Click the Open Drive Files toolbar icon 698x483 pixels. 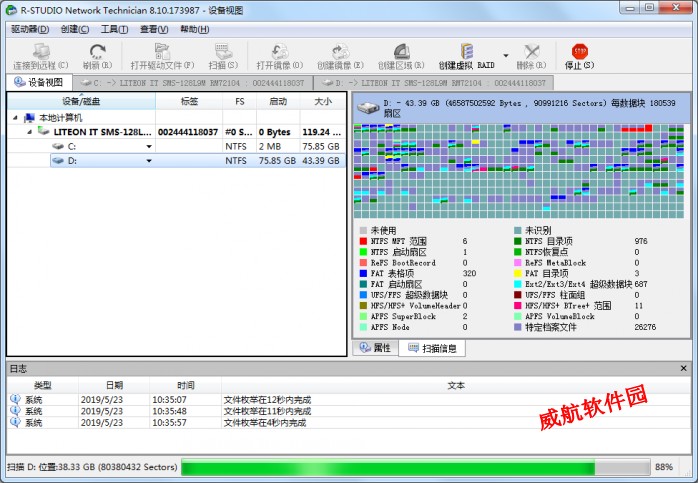coord(162,52)
